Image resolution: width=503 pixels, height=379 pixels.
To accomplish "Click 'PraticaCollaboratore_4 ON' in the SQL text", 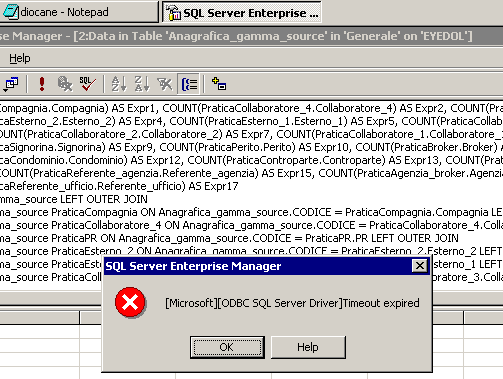I will coord(116,225).
